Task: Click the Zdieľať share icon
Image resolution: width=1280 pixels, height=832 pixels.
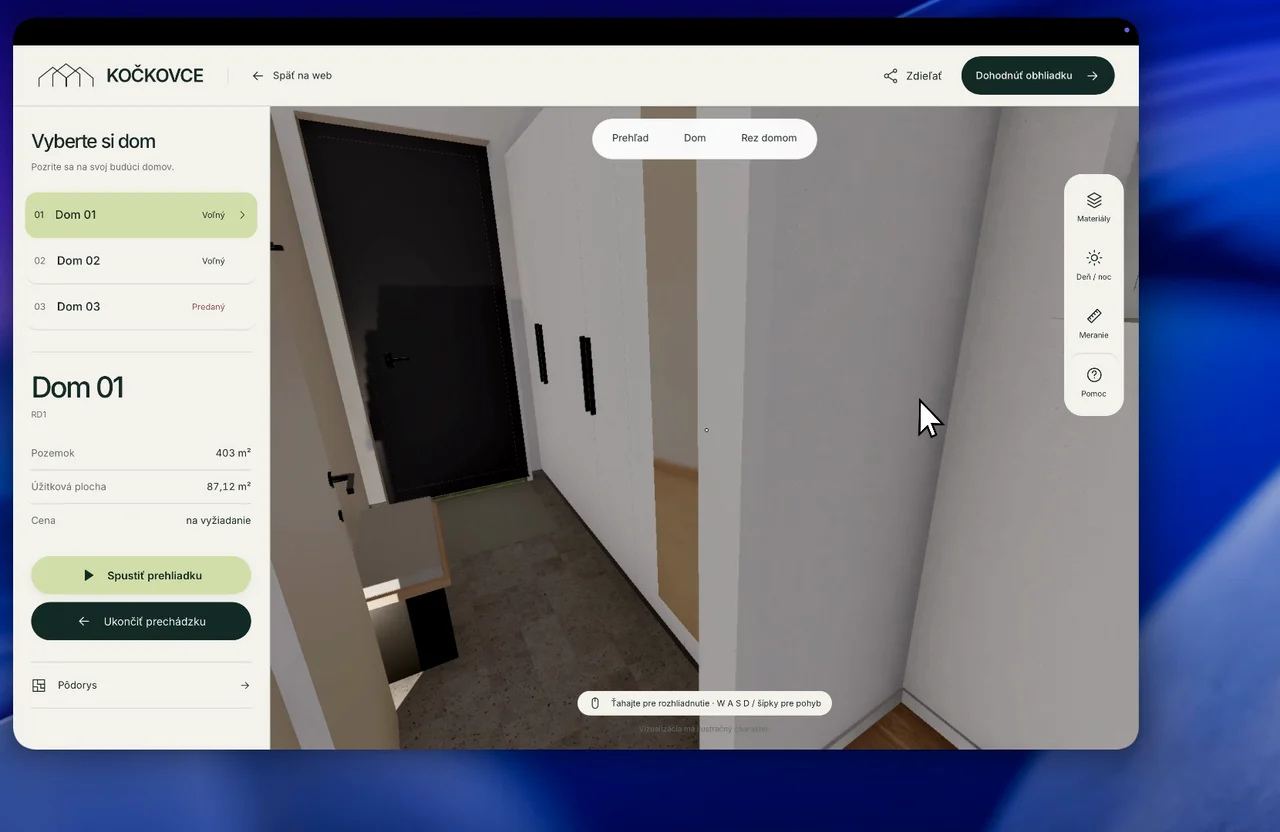Action: [x=890, y=76]
